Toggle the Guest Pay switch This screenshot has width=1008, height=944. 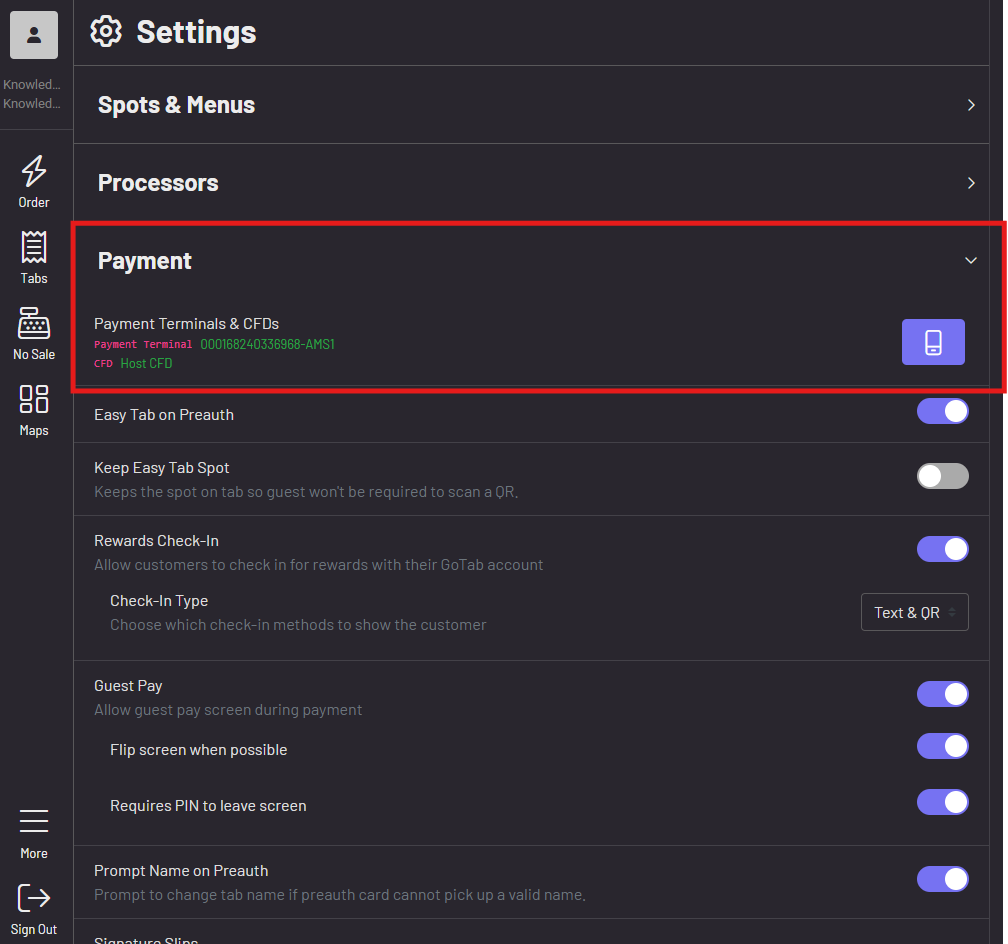pyautogui.click(x=943, y=694)
